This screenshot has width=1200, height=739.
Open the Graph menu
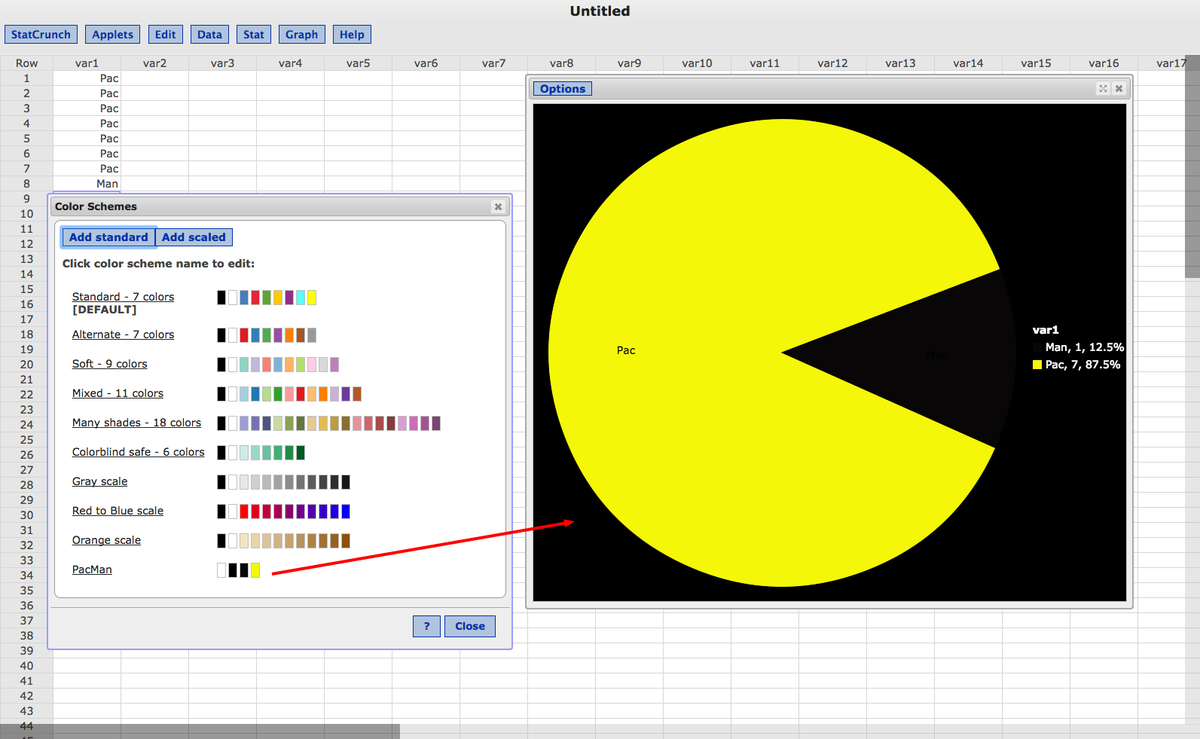(x=301, y=34)
